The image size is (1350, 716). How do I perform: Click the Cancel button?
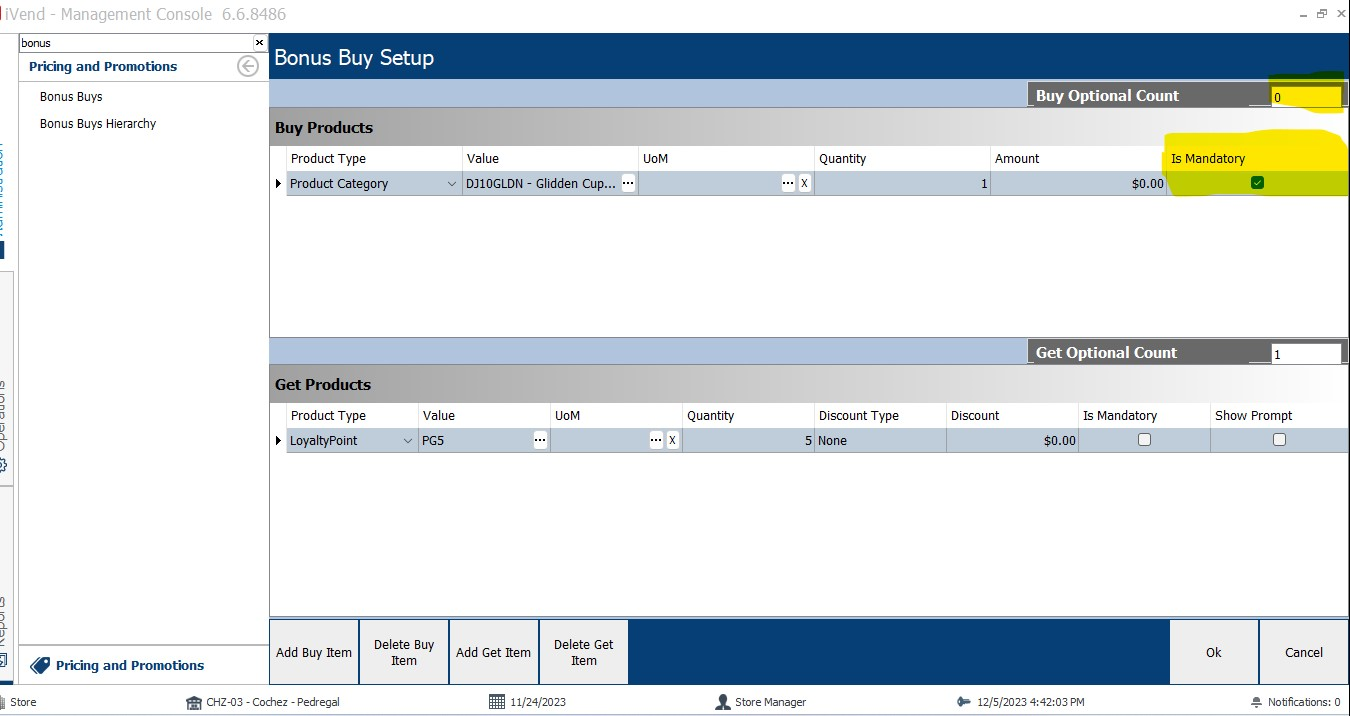[x=1304, y=653]
